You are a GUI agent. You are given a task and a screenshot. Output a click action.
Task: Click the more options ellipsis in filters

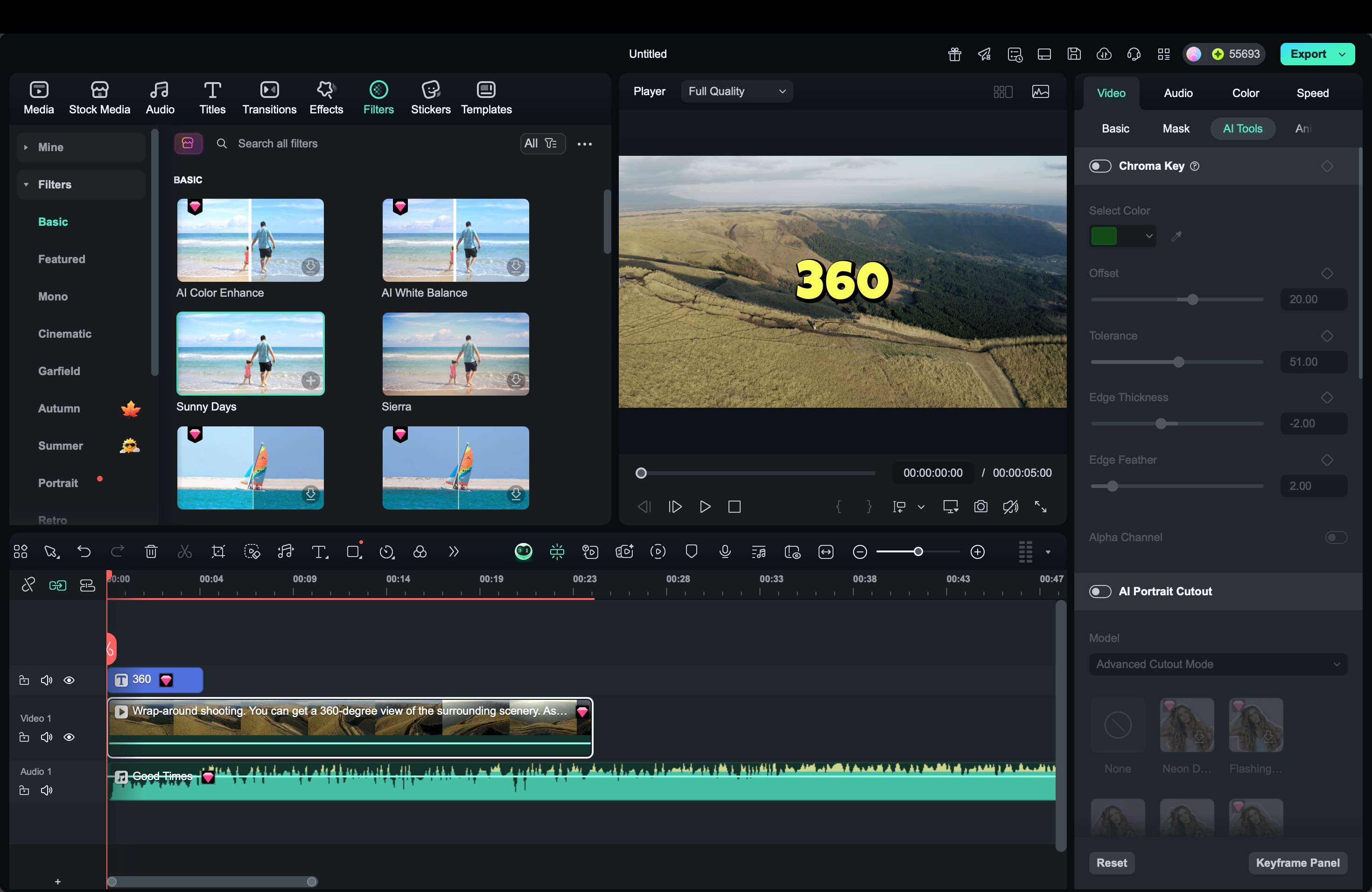585,144
